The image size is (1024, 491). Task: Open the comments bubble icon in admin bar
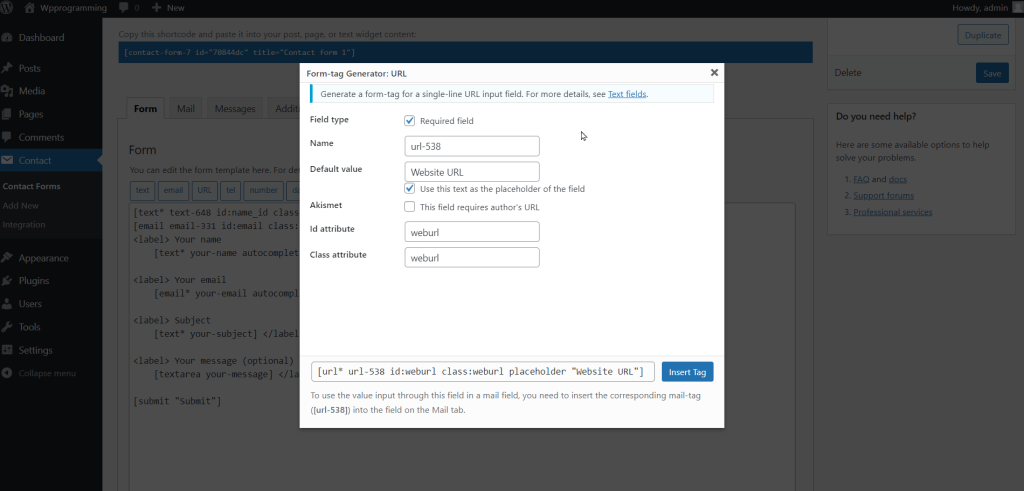click(123, 8)
